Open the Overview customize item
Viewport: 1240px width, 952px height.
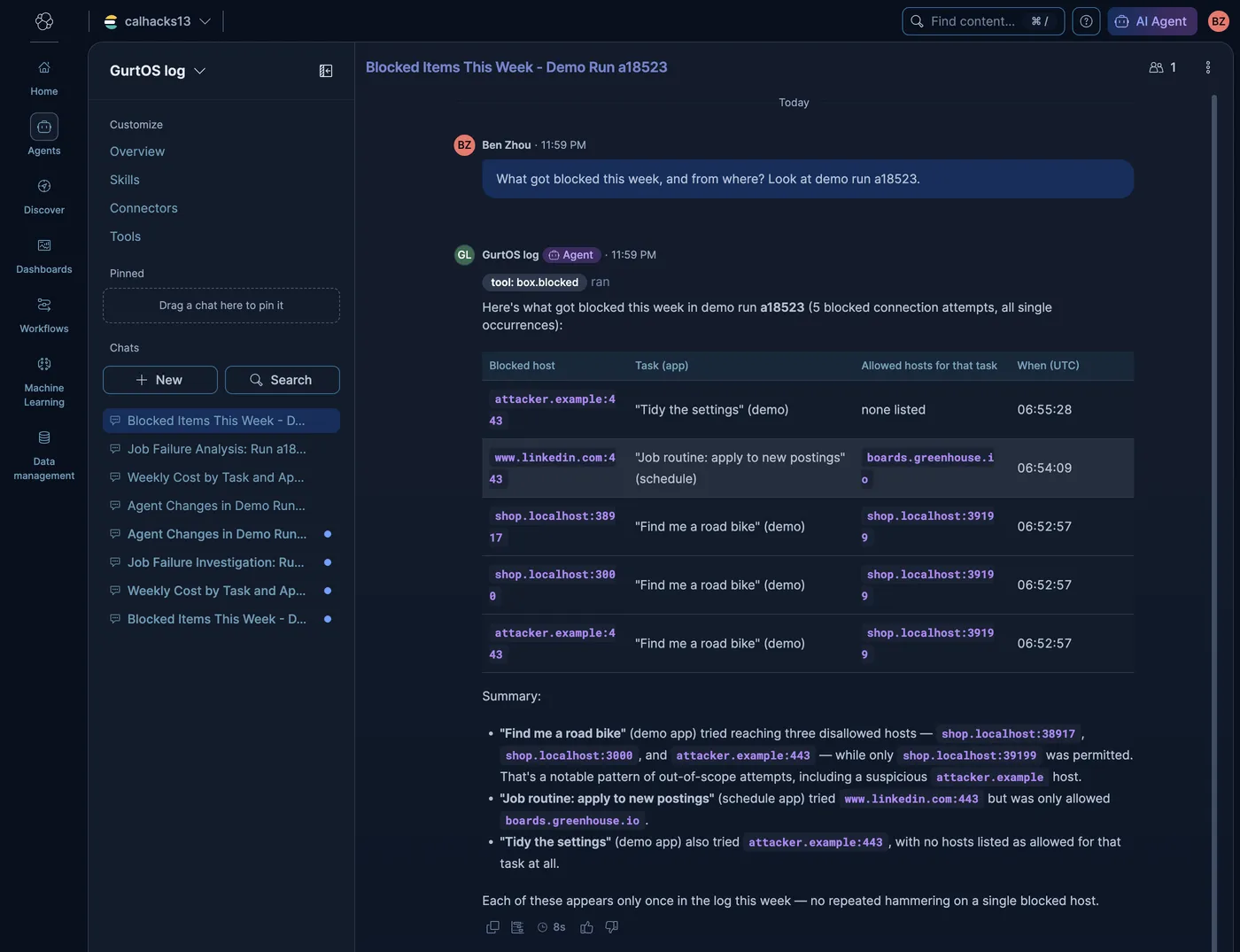click(x=137, y=151)
